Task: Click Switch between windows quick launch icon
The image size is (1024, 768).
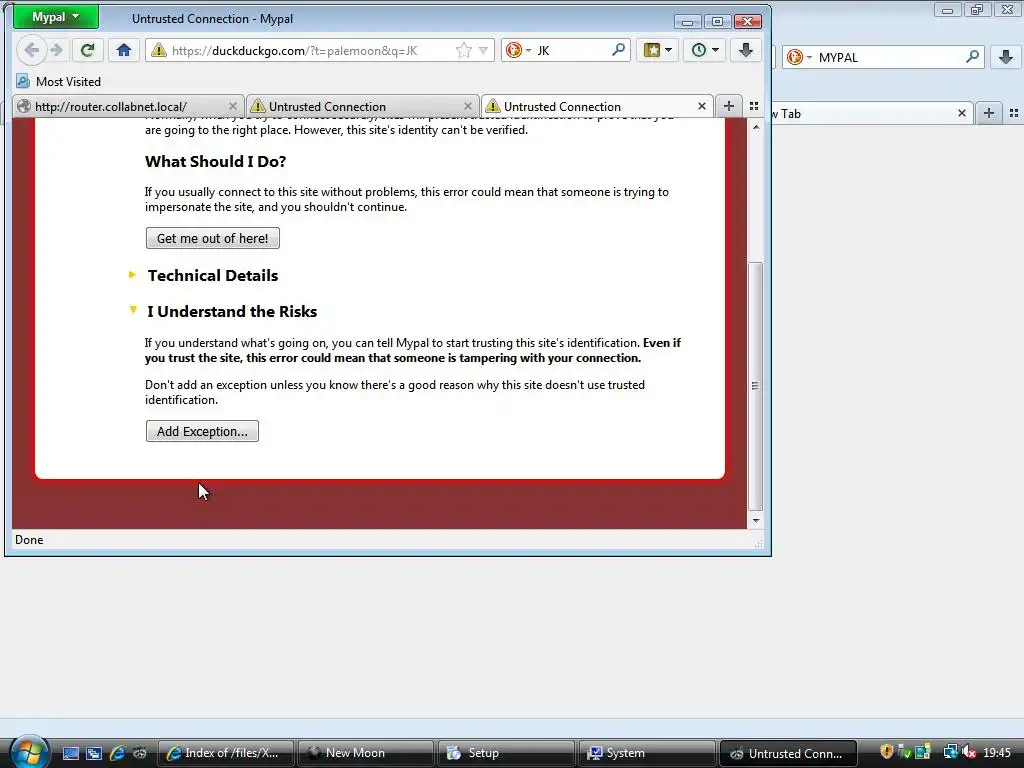Action: point(94,753)
